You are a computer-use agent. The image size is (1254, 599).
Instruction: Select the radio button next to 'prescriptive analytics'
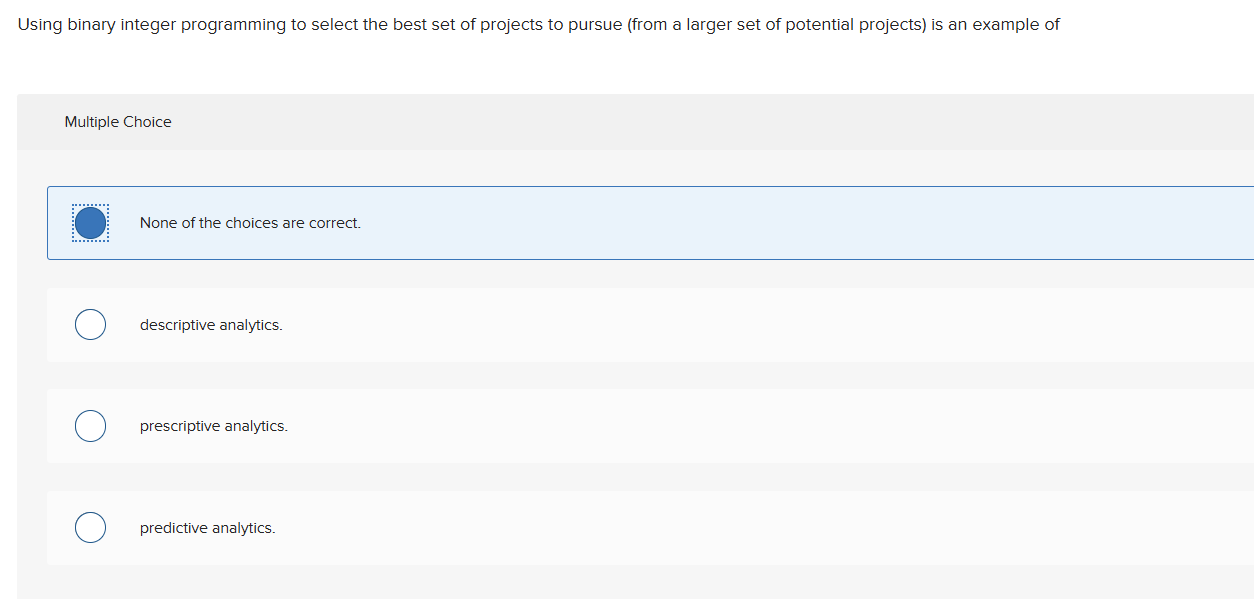coord(90,425)
